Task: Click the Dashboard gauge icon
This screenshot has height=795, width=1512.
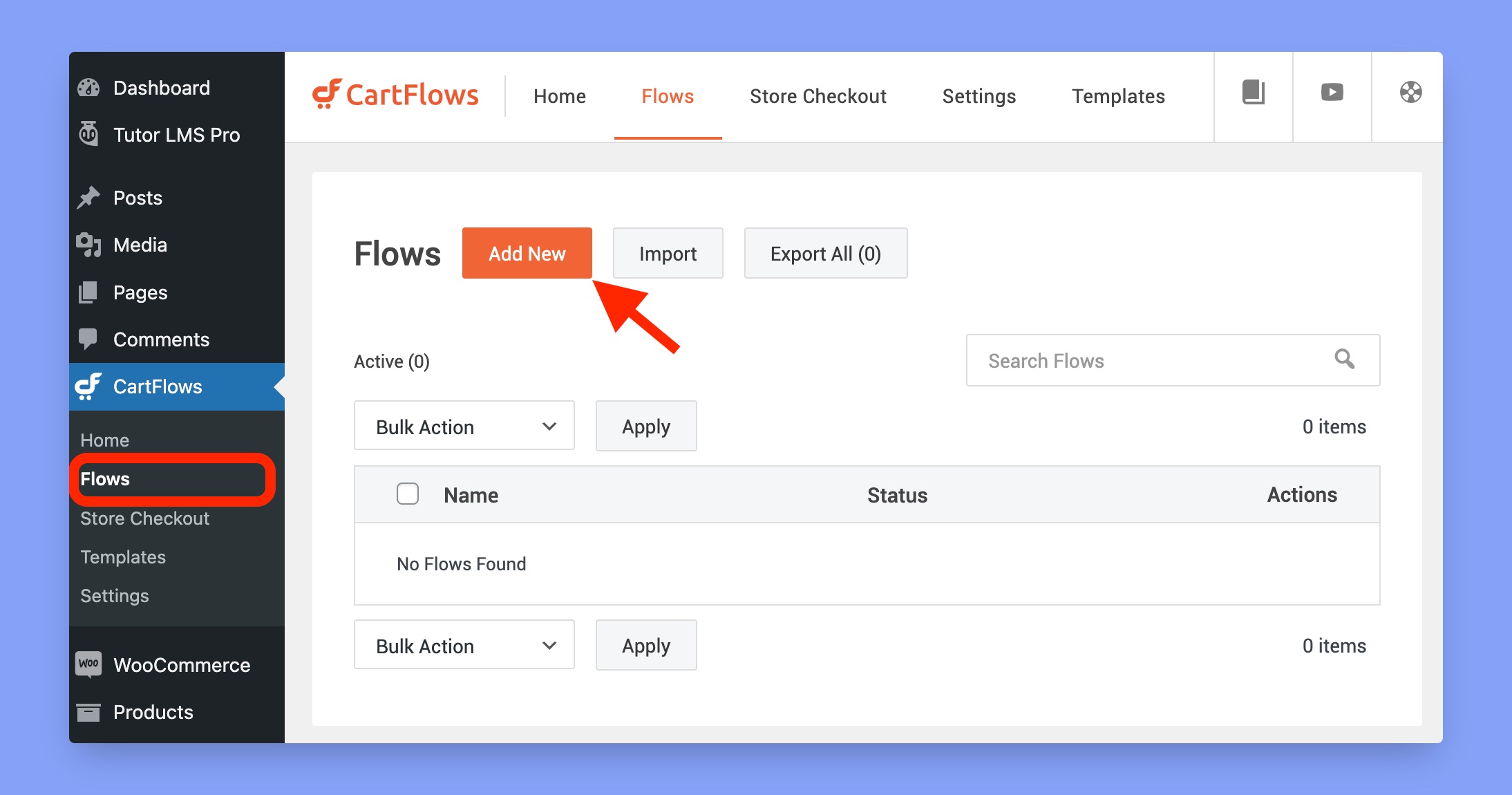Action: point(89,88)
